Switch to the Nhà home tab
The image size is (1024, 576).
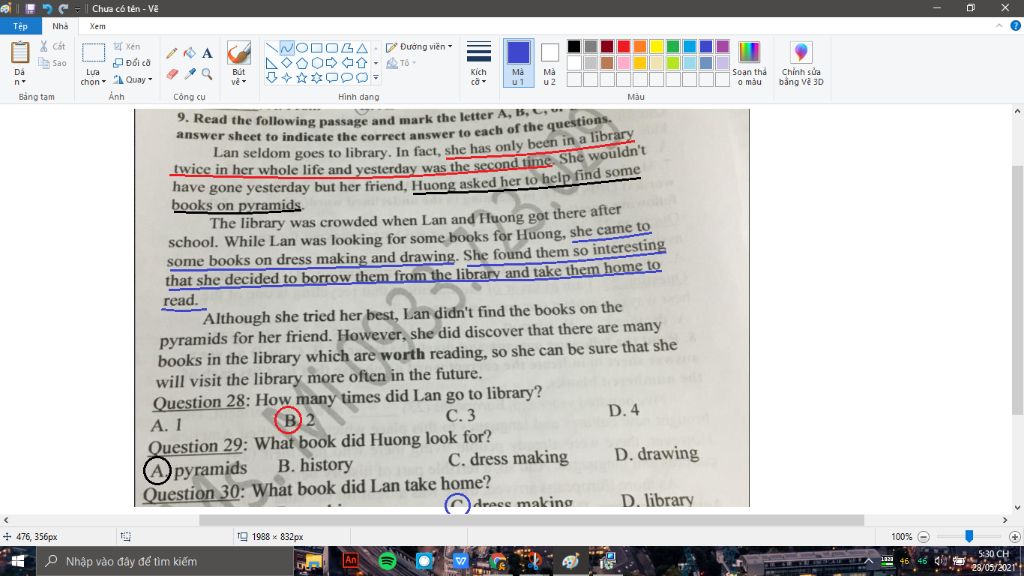click(60, 26)
